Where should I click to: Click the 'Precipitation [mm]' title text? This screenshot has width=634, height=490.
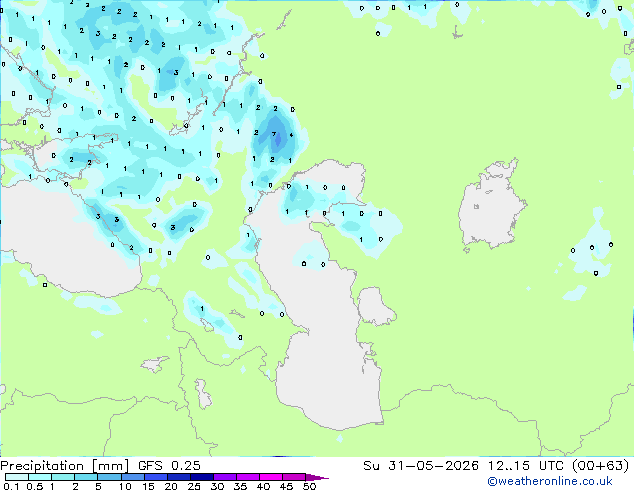65,466
